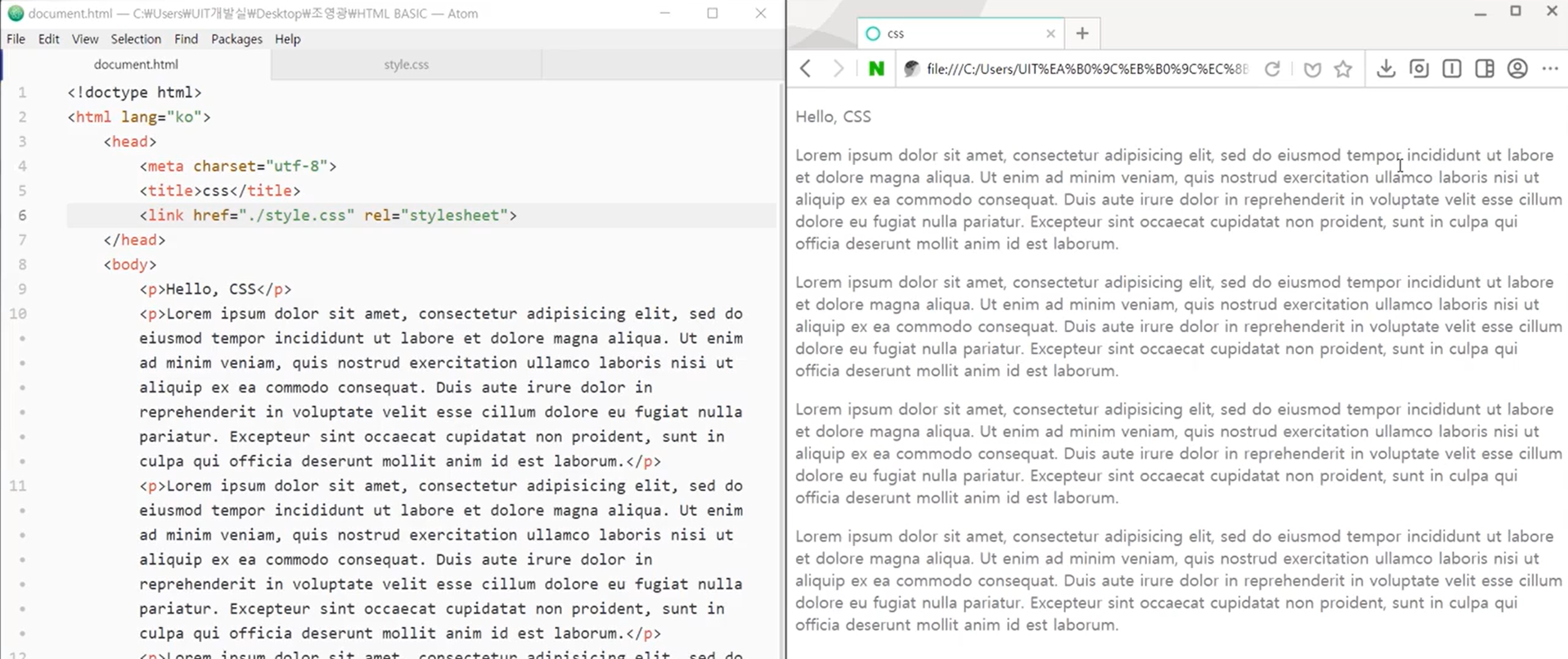Click line 6 link tag in editor
This screenshot has height=659, width=1568.
click(327, 216)
